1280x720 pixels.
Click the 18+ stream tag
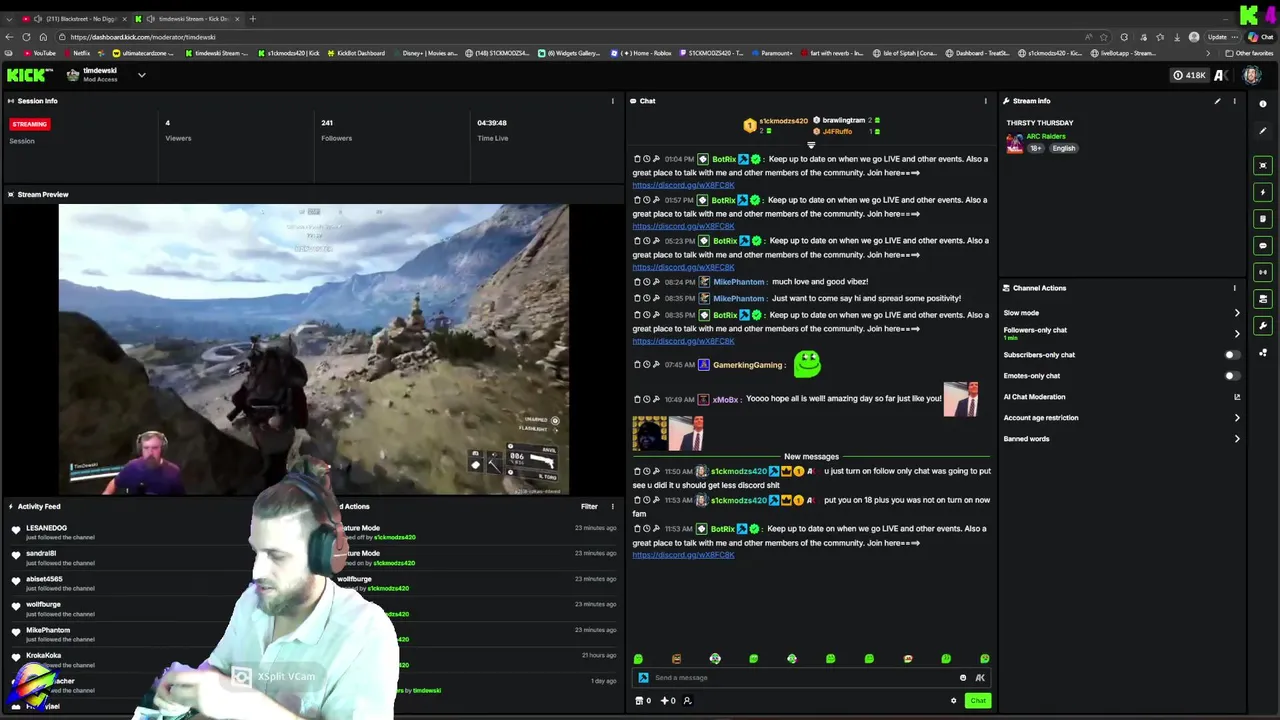(x=1036, y=148)
